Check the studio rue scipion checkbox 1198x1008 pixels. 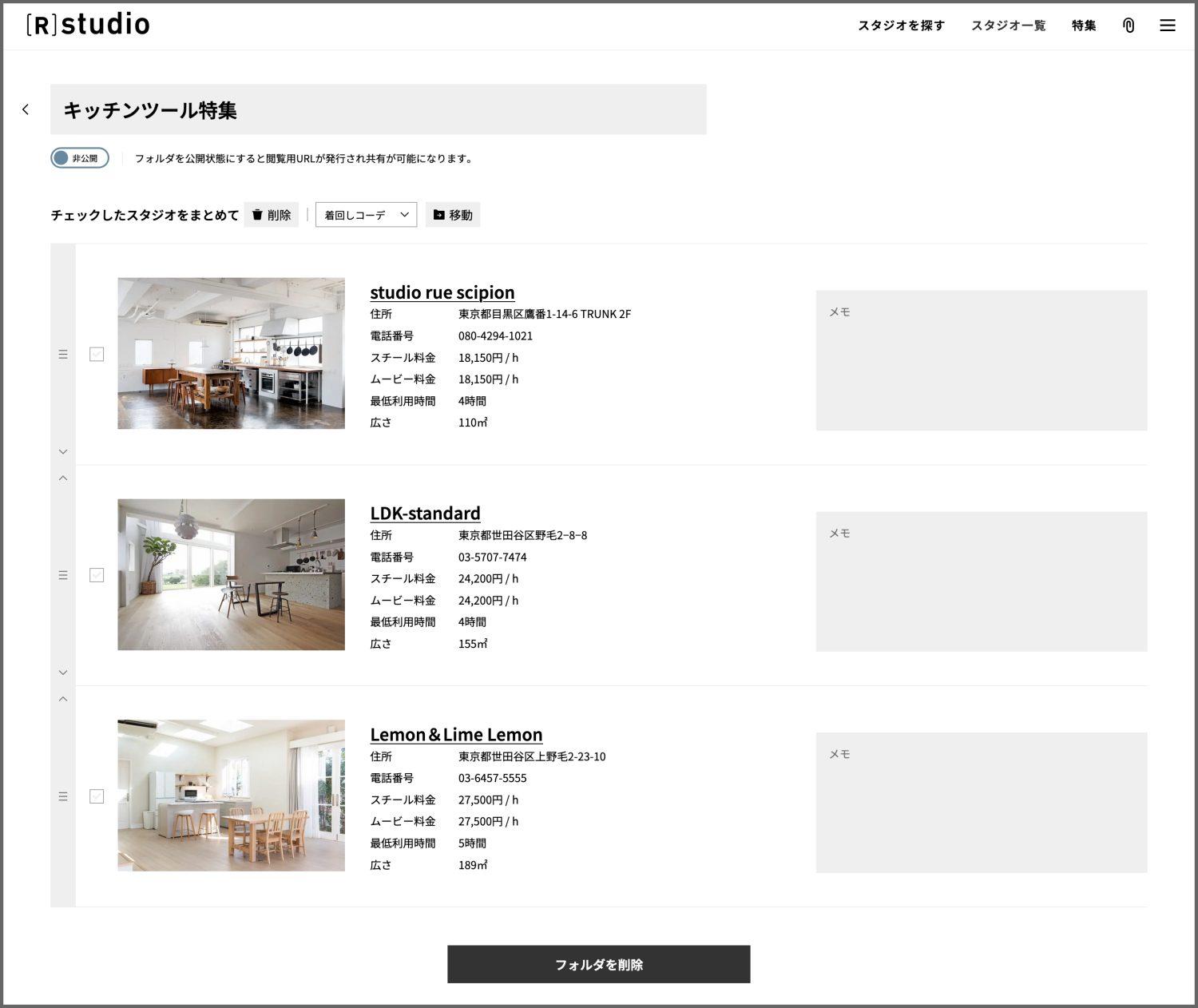[x=97, y=354]
